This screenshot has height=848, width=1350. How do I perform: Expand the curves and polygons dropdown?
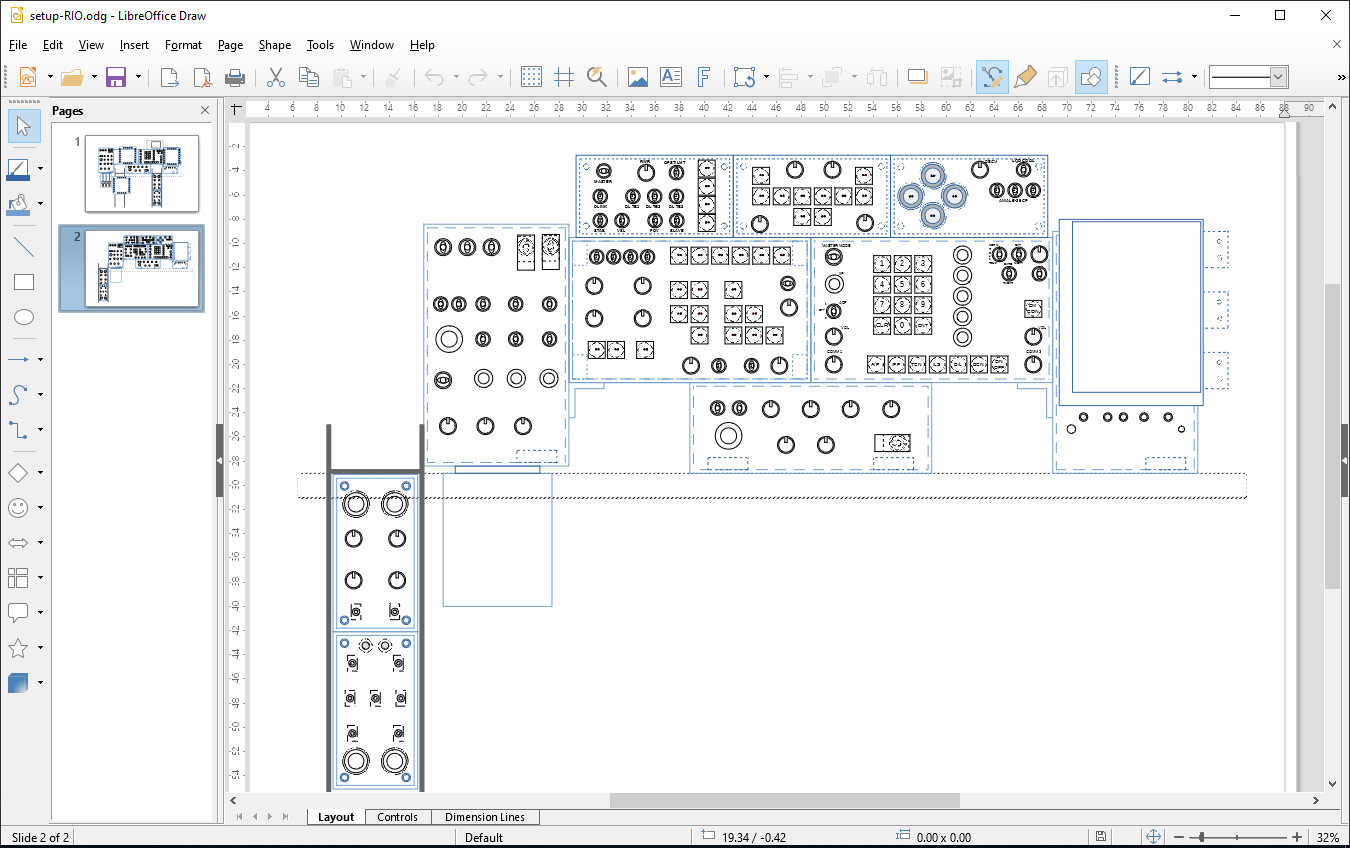(40, 395)
